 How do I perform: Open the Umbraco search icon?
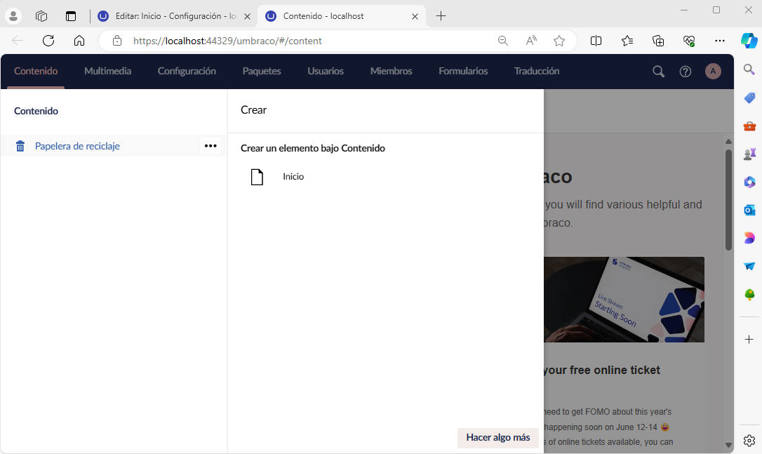pos(658,71)
